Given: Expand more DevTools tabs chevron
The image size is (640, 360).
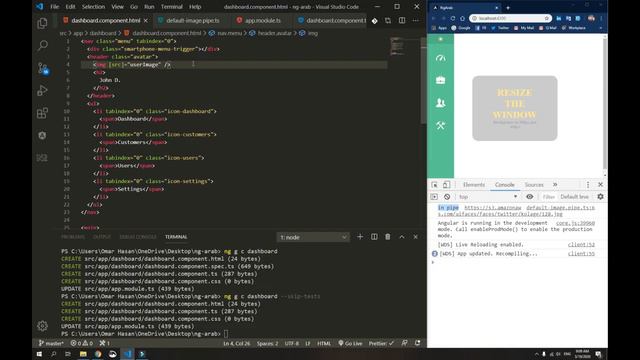Looking at the screenshot, I should coord(555,185).
